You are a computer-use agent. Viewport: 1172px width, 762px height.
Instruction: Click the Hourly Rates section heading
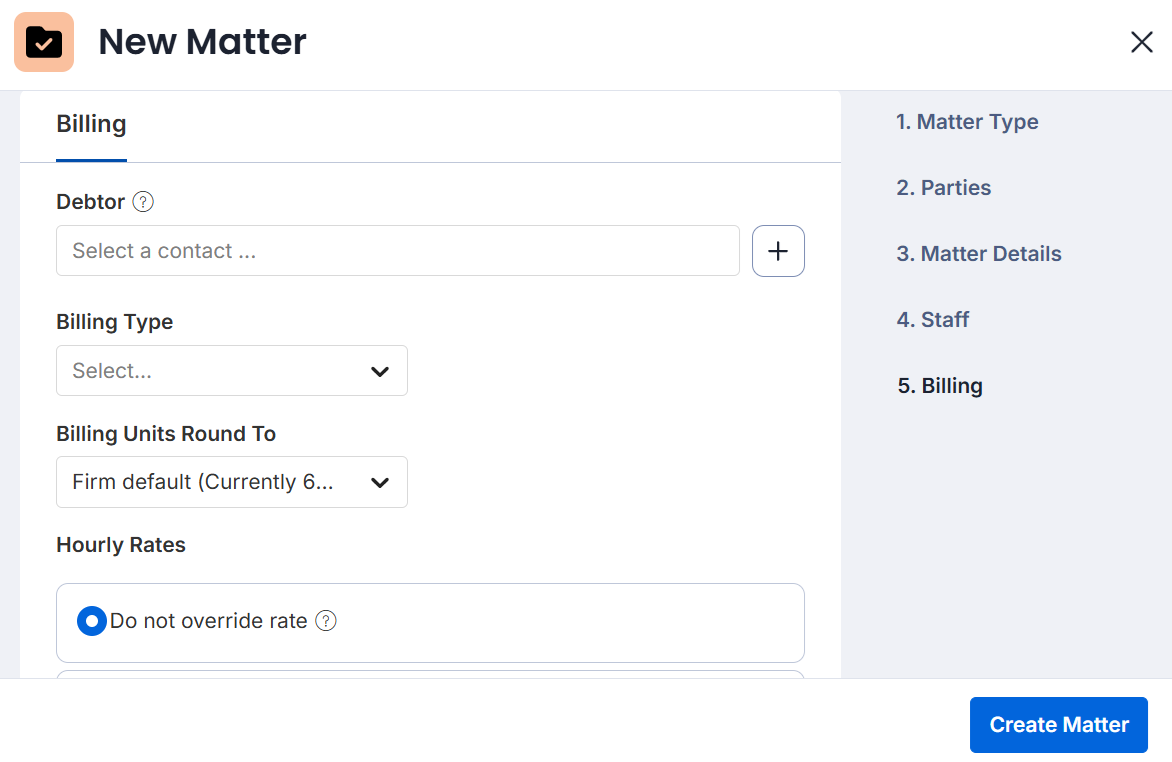coord(121,545)
